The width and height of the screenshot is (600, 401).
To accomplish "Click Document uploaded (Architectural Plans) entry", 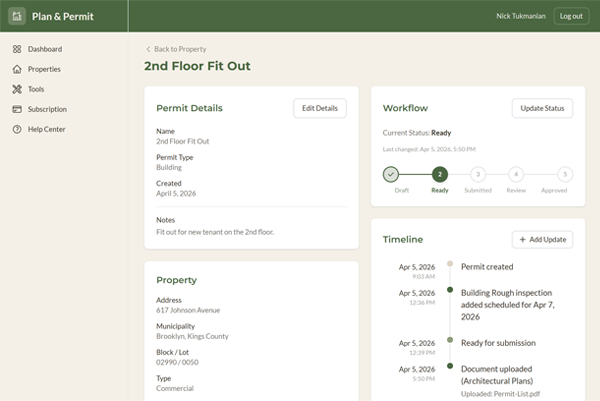I will (x=497, y=375).
